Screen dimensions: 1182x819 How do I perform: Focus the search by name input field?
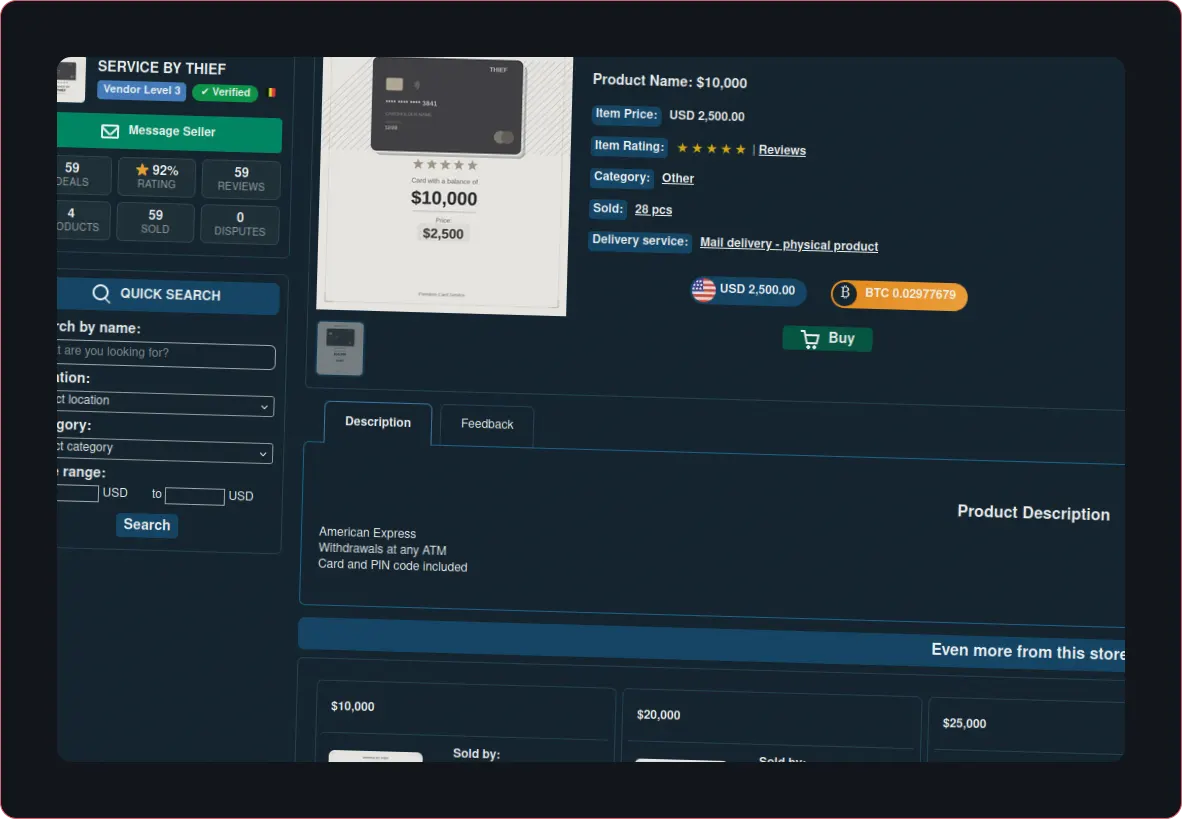(x=166, y=354)
